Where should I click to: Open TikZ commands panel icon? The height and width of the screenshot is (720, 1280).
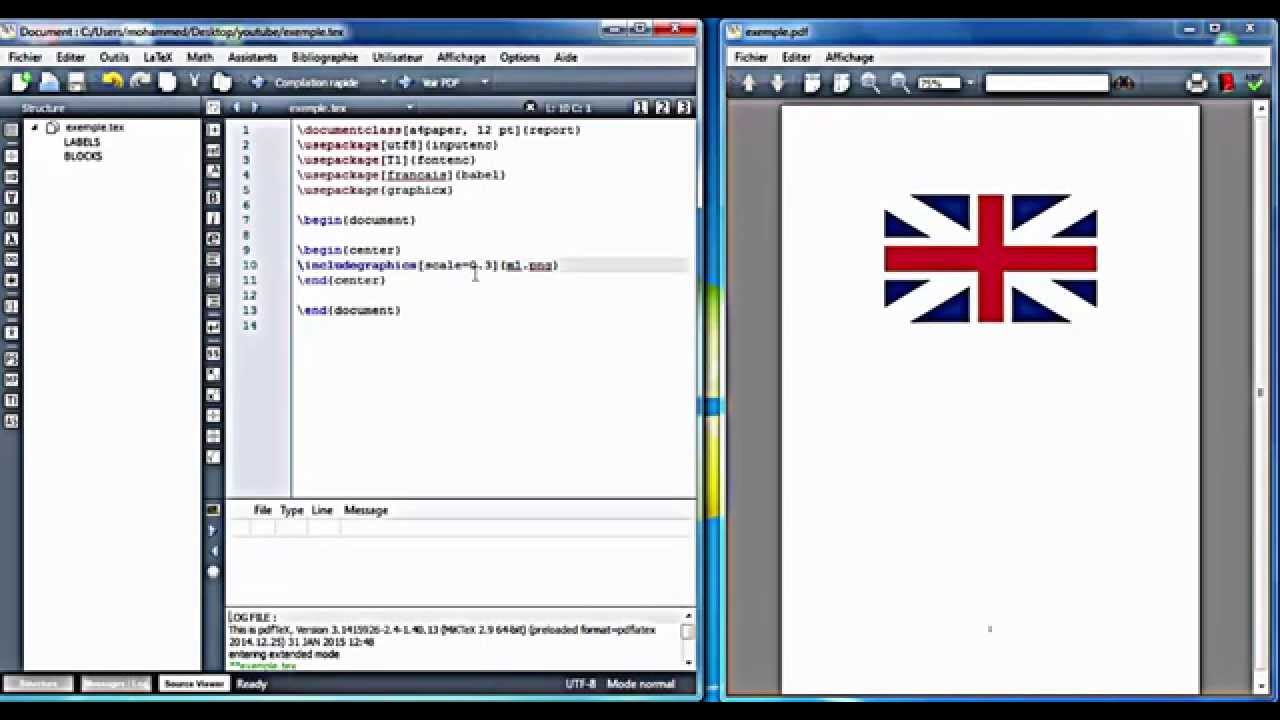pos(11,401)
